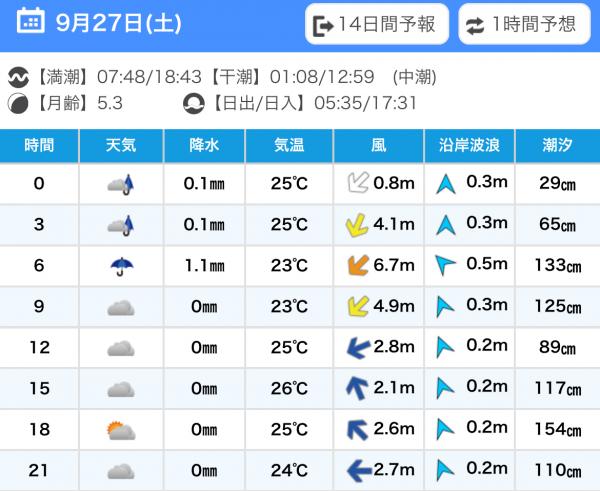
Task: Click the moon phase icon beside 月齢
Action: (x=17, y=102)
